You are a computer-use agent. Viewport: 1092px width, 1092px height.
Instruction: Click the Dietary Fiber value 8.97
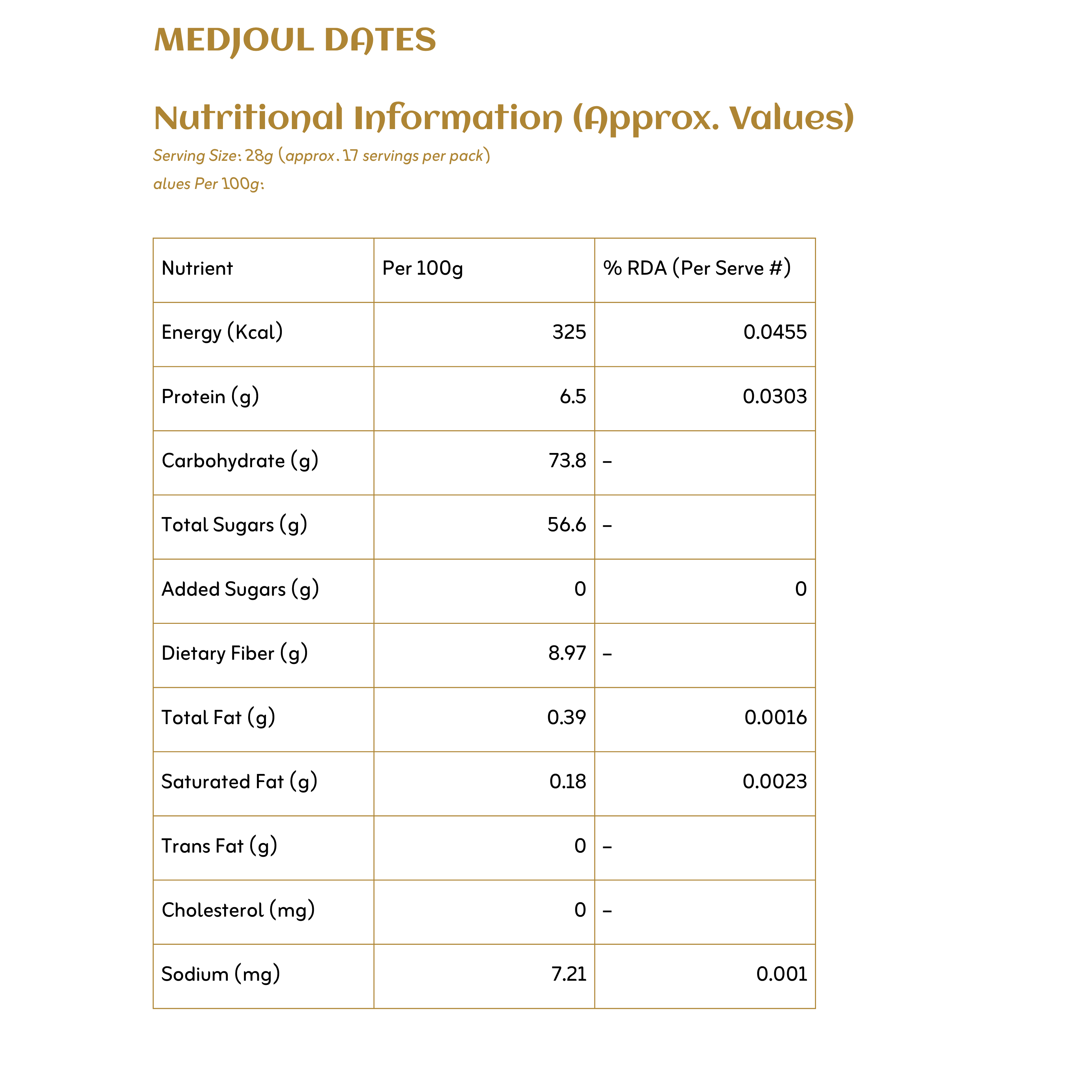[x=567, y=653]
